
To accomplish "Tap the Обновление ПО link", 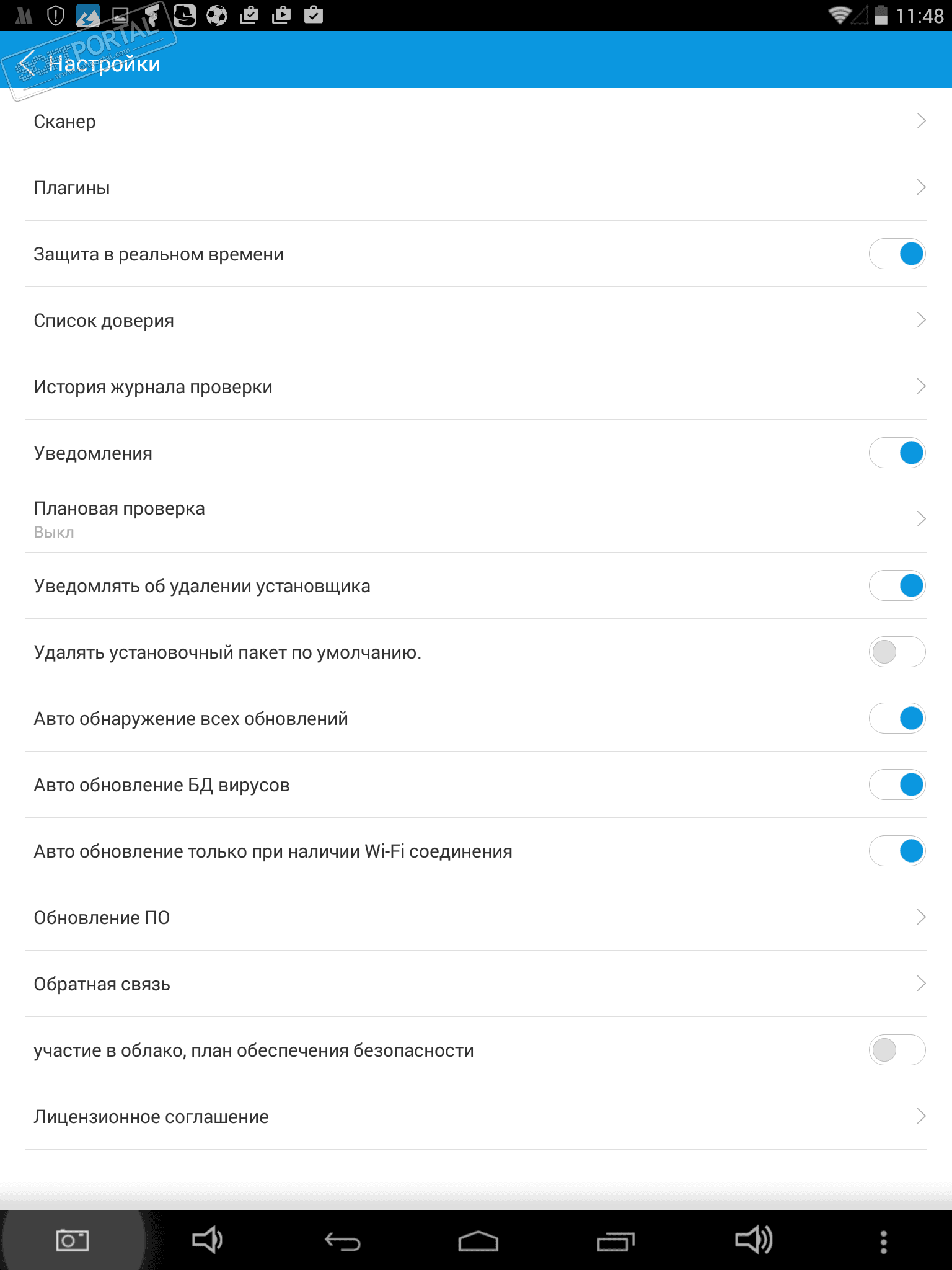I will pos(102,918).
